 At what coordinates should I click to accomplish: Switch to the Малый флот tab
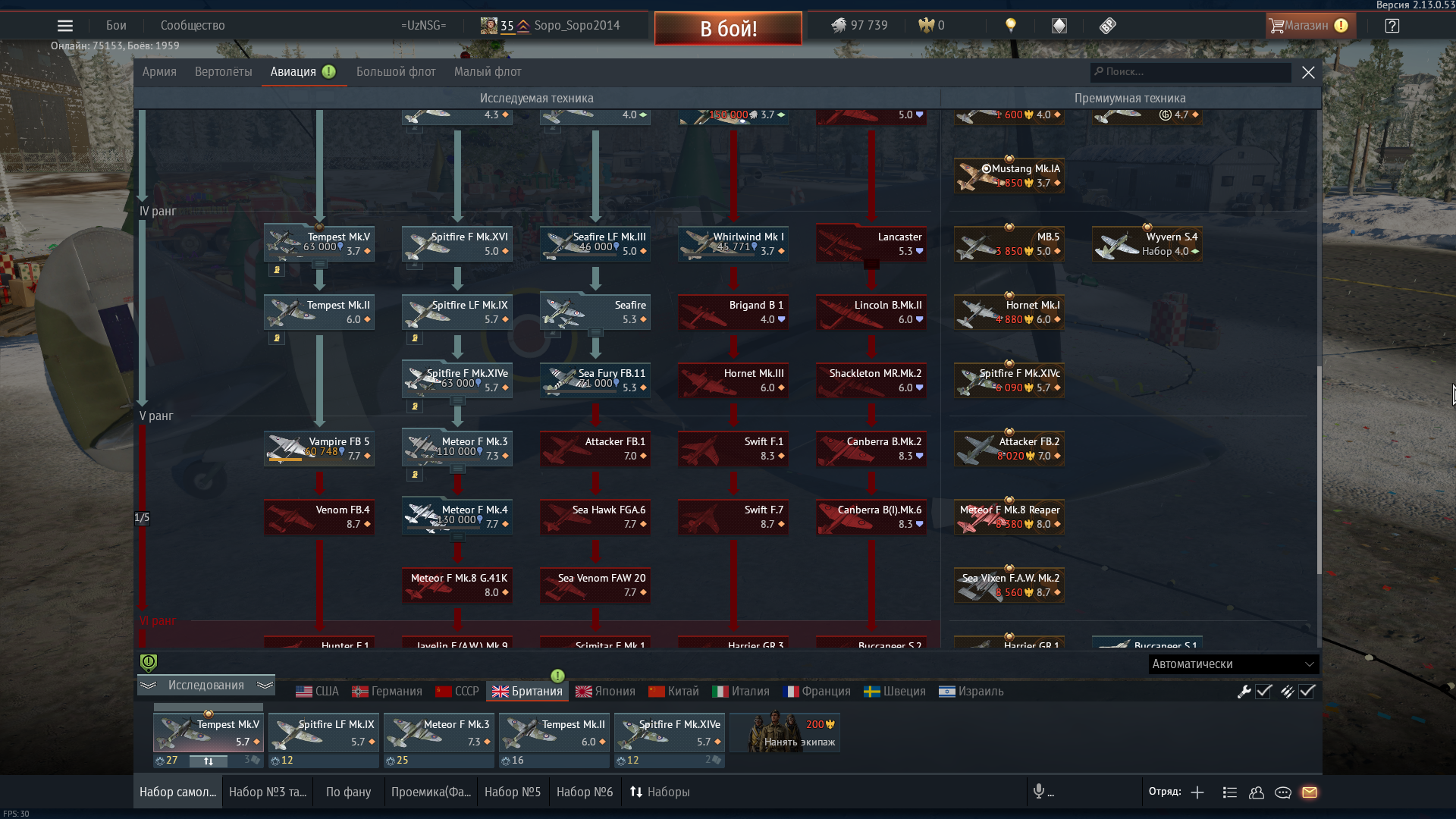(488, 72)
